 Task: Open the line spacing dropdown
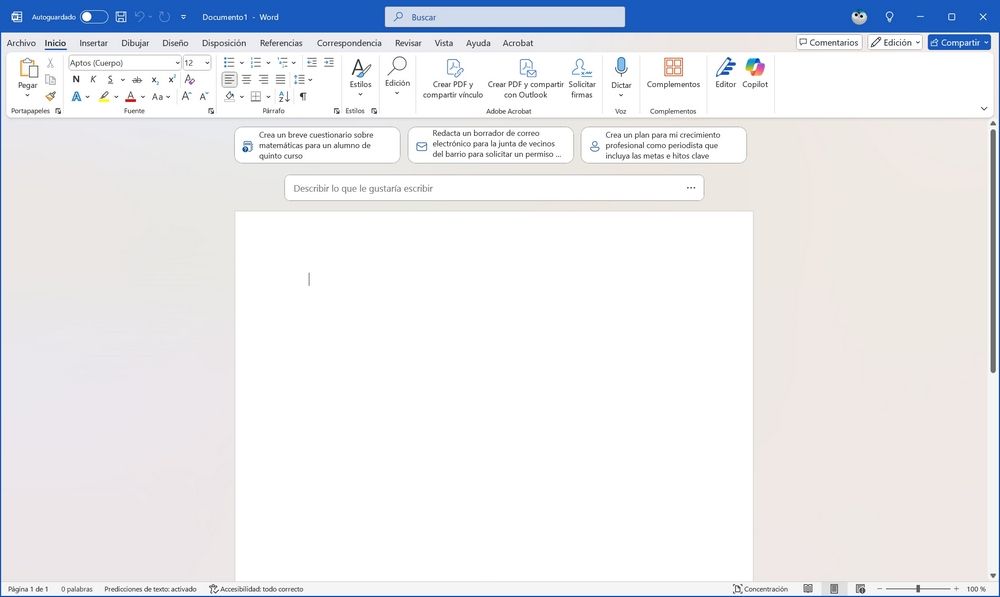(309, 79)
